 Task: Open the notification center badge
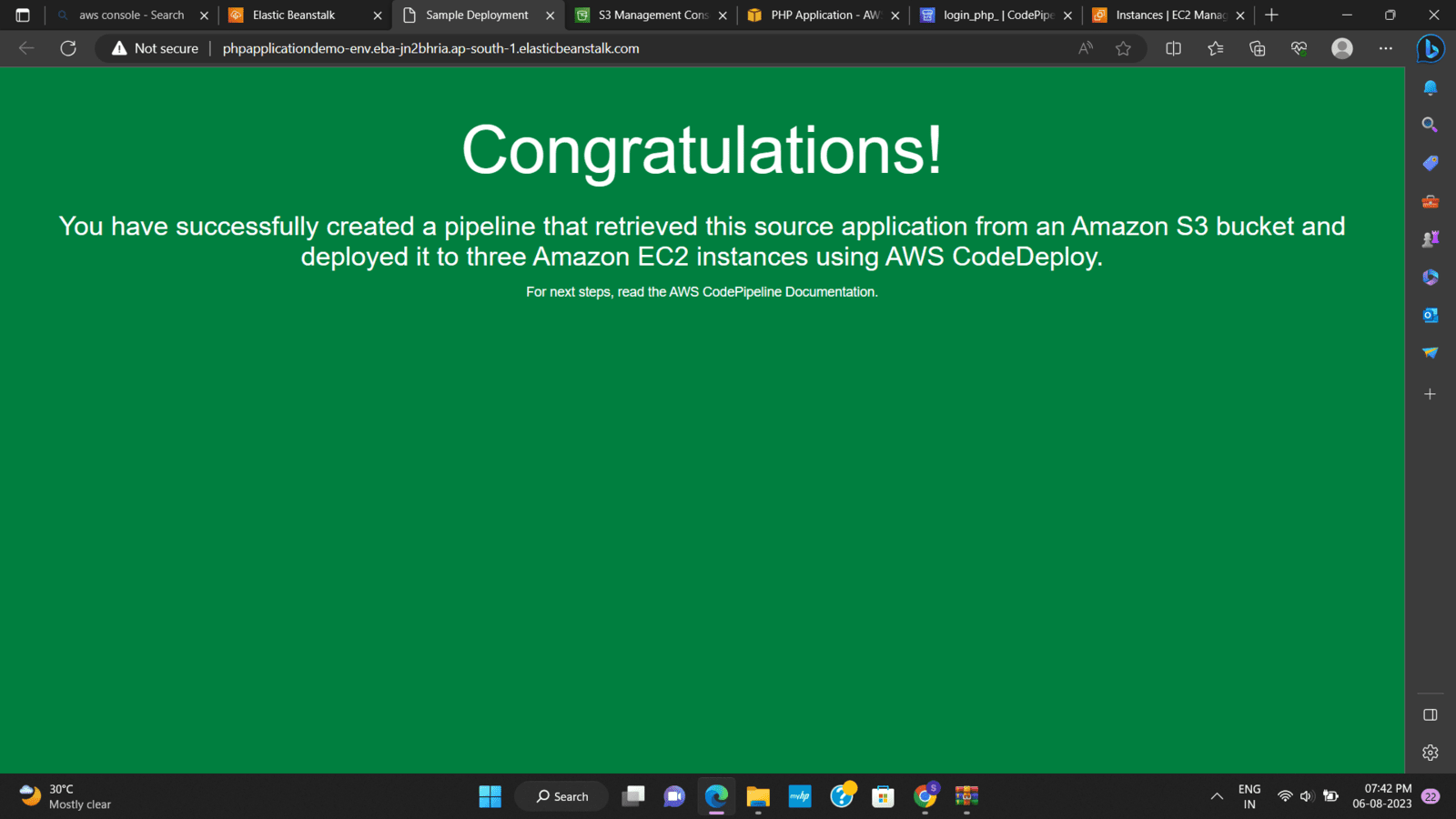click(1431, 796)
